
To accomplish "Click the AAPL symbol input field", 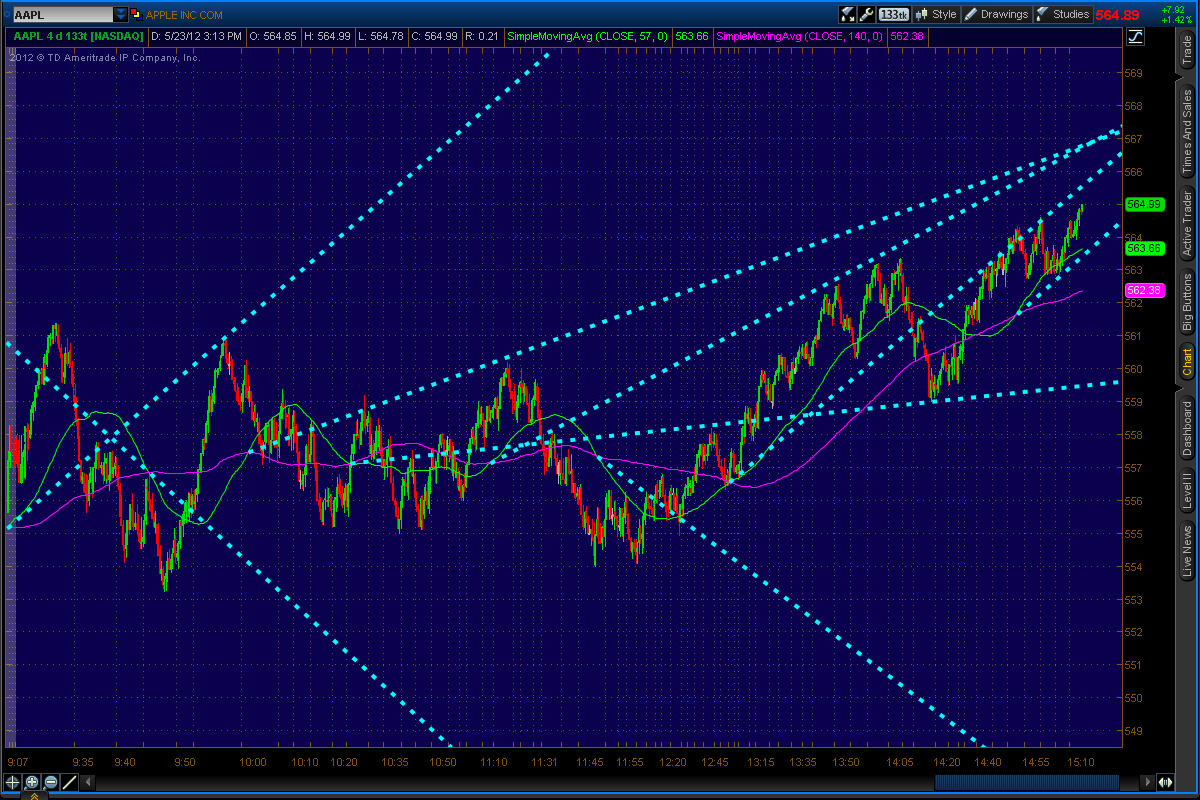I will [62, 15].
